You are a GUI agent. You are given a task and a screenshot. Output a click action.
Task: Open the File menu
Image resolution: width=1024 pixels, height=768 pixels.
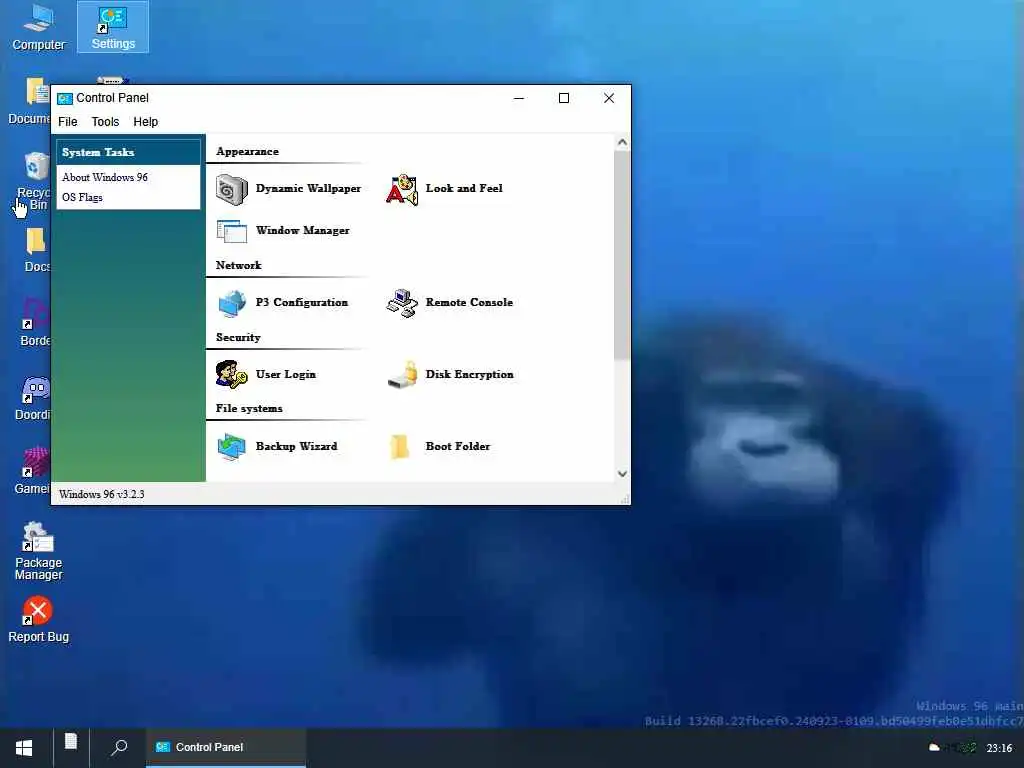click(68, 122)
